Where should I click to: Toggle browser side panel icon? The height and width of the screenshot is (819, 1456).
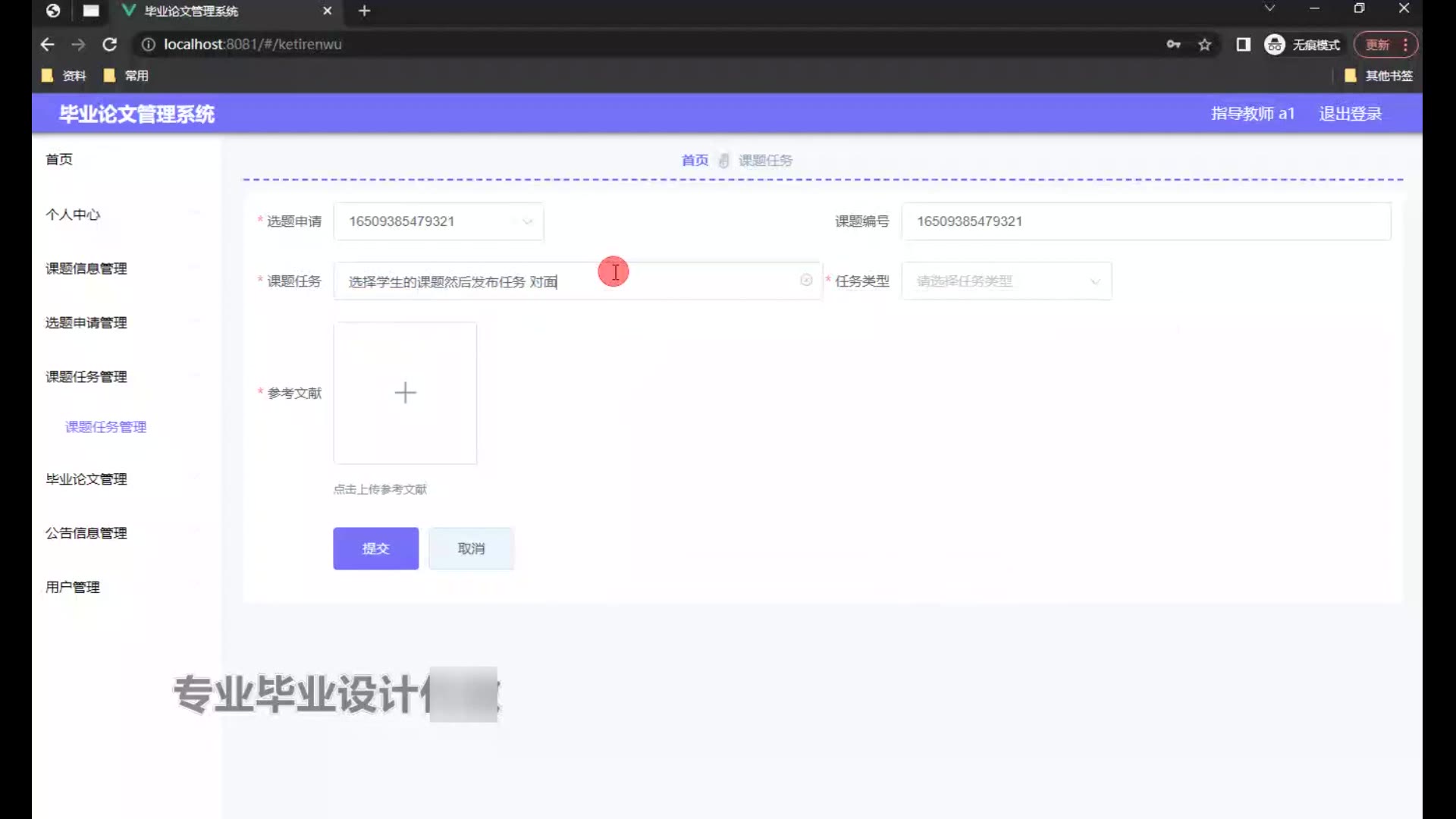click(1244, 45)
